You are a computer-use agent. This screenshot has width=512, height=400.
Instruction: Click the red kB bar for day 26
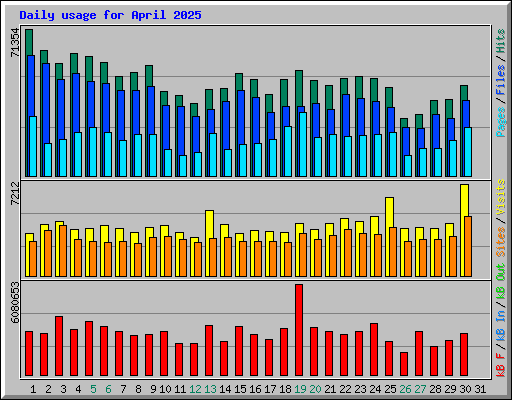404,364
